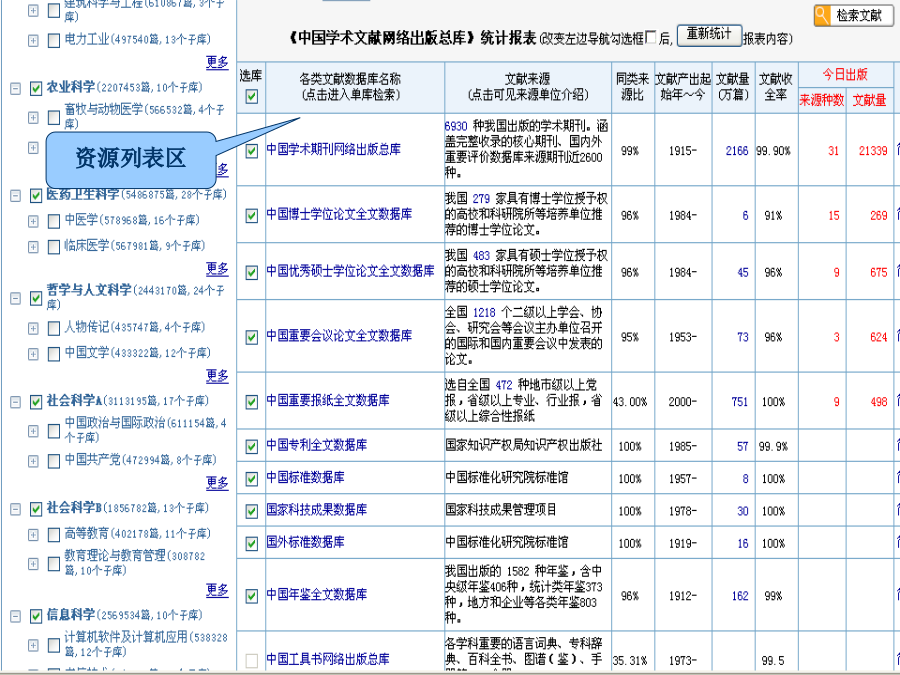The image size is (900, 675).
Task: Open the 国外标准数据库 link
Action: (305, 542)
